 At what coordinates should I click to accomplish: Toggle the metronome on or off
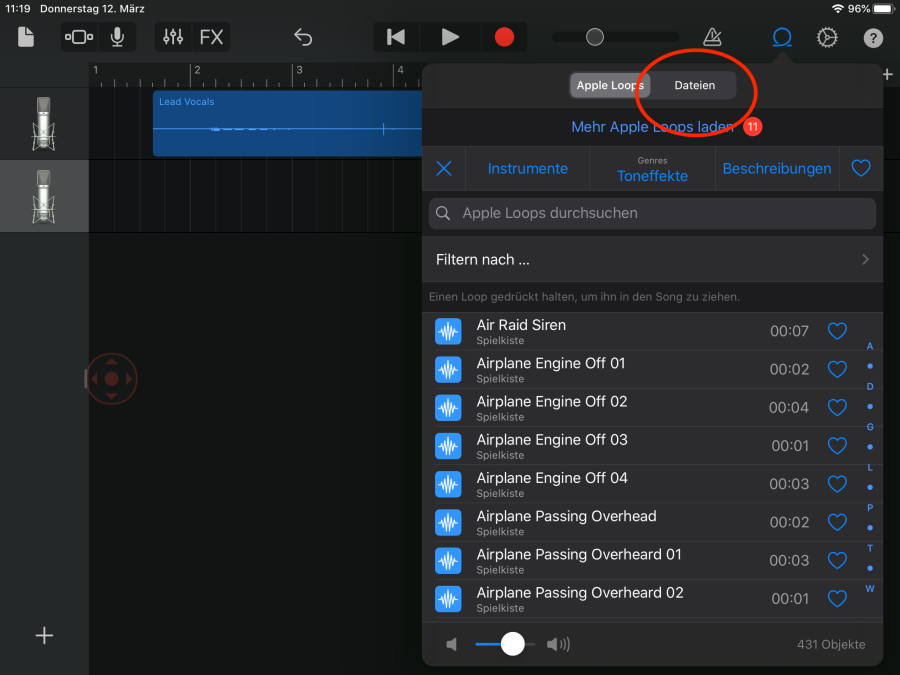712,37
